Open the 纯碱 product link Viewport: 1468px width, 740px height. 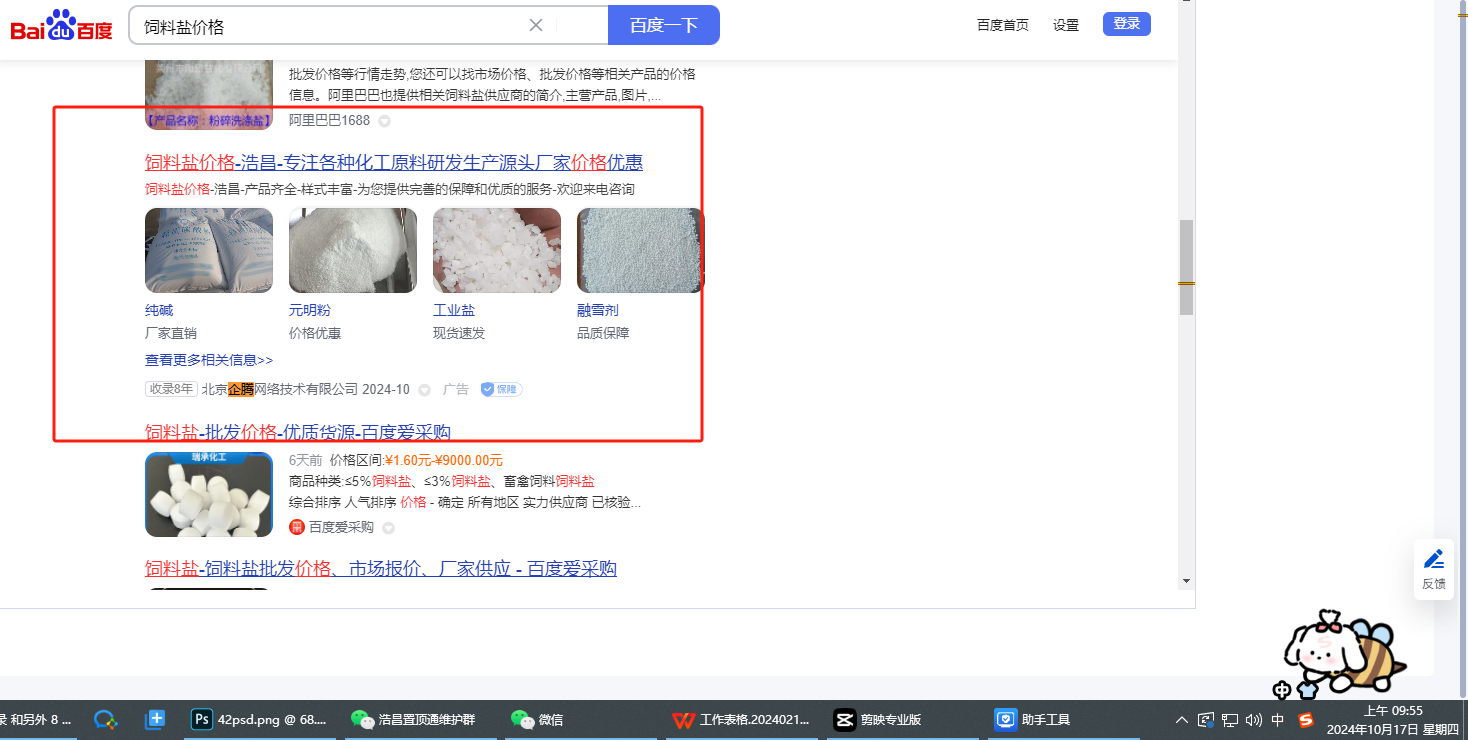point(159,310)
